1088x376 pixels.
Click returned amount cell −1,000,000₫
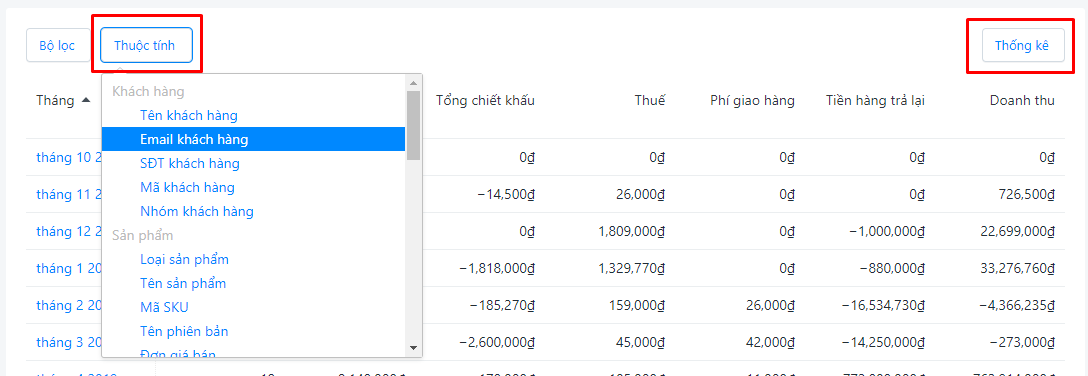(x=886, y=232)
